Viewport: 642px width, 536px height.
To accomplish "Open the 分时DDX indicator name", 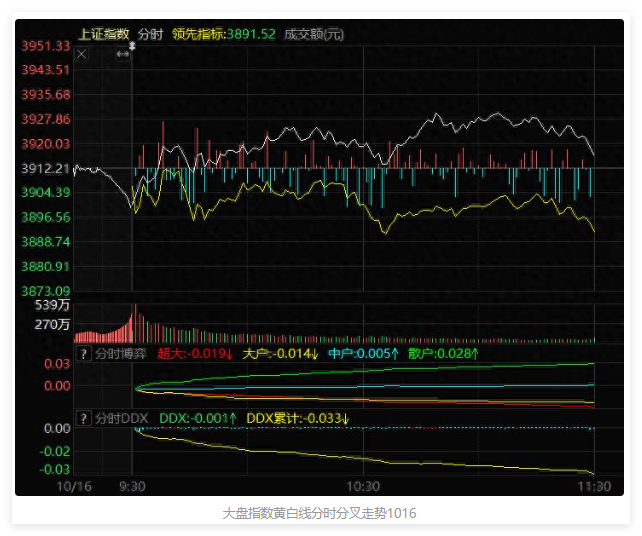I will [x=121, y=417].
